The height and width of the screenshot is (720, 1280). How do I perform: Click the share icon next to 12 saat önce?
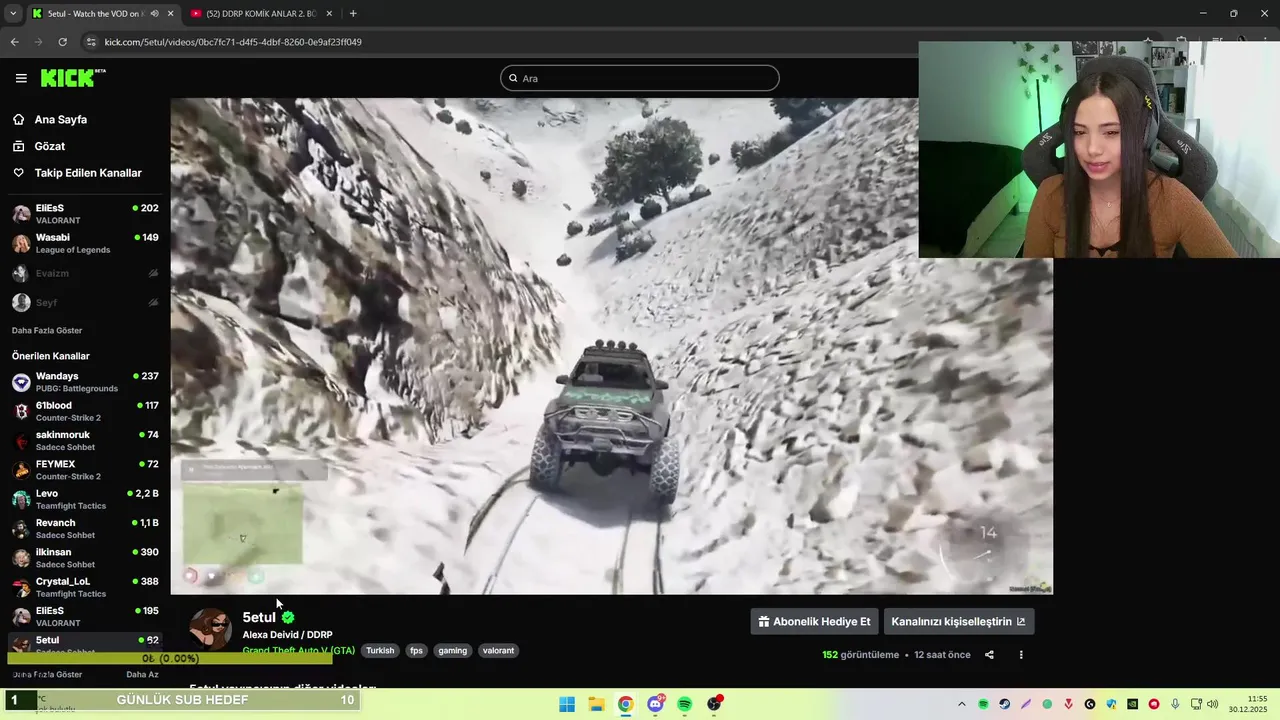[x=989, y=655]
